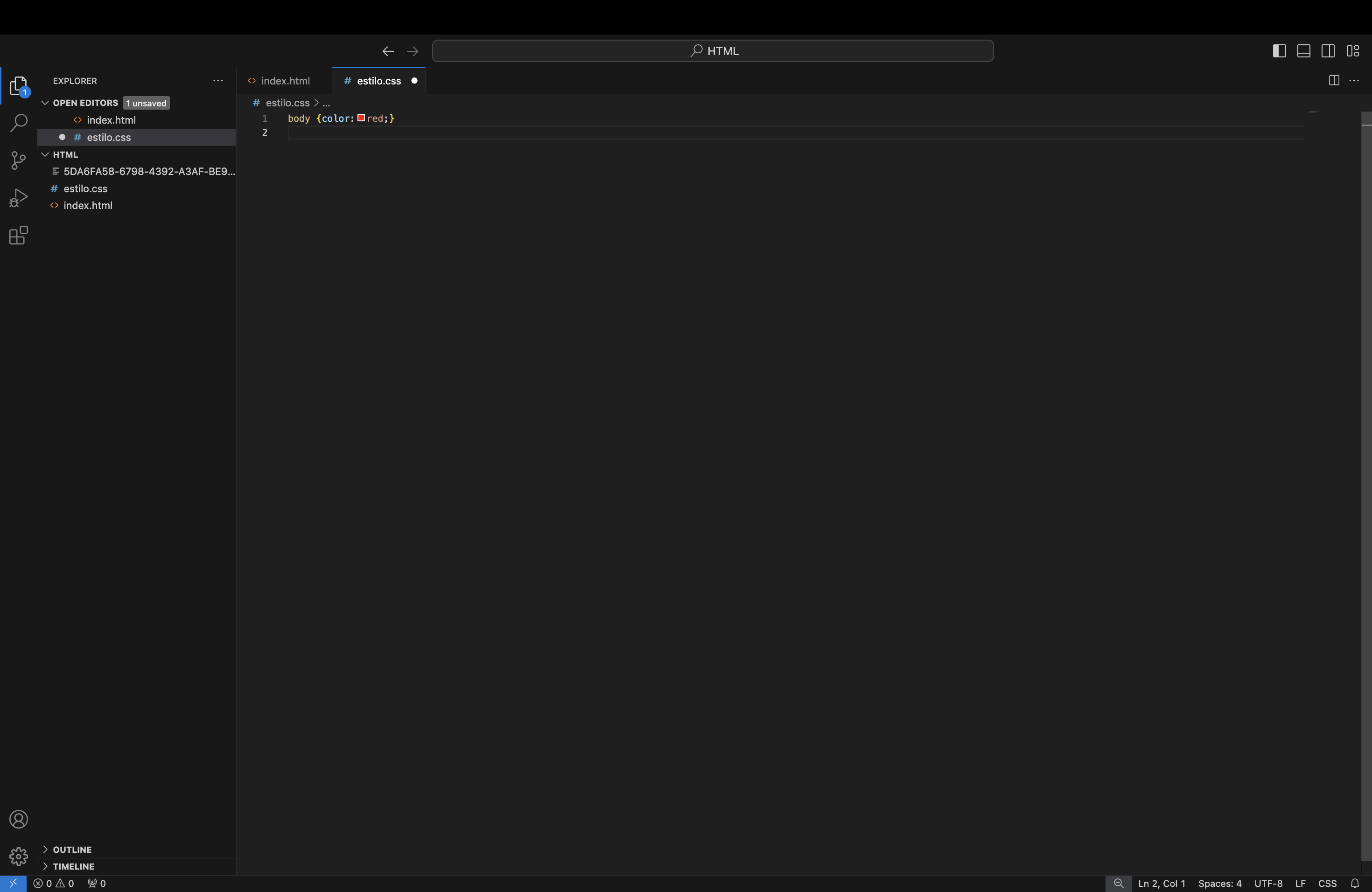Image resolution: width=1372 pixels, height=892 pixels.
Task: Open the Manage gear icon
Action: coord(19,856)
